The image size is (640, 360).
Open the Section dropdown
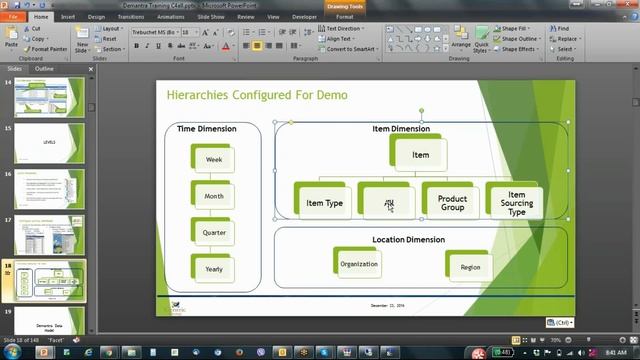(x=110, y=49)
